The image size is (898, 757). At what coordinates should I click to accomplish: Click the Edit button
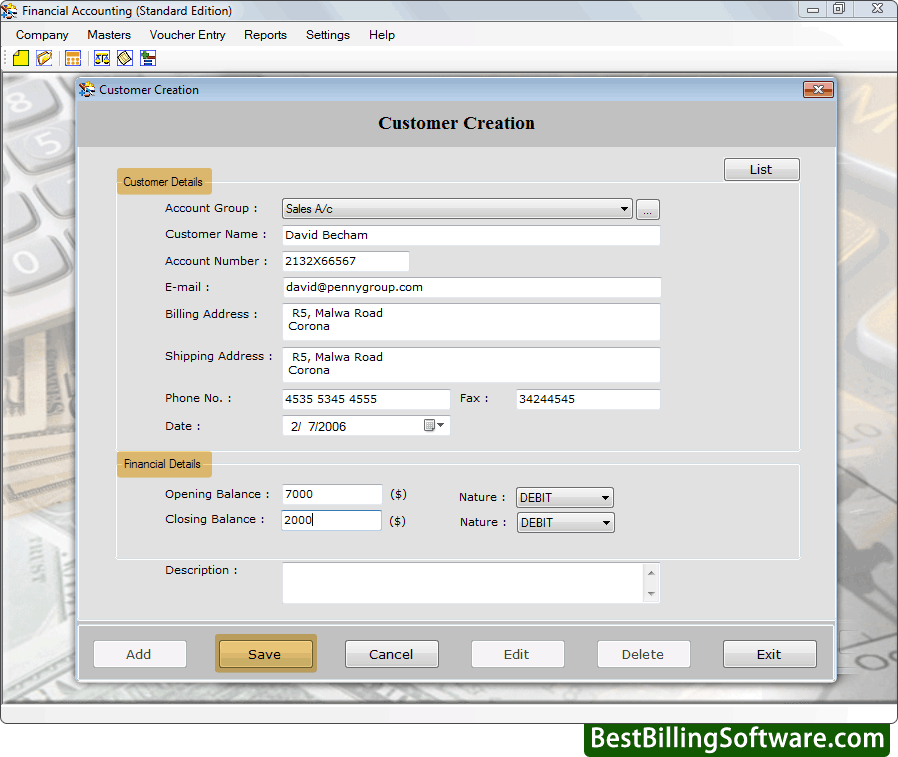pos(517,654)
